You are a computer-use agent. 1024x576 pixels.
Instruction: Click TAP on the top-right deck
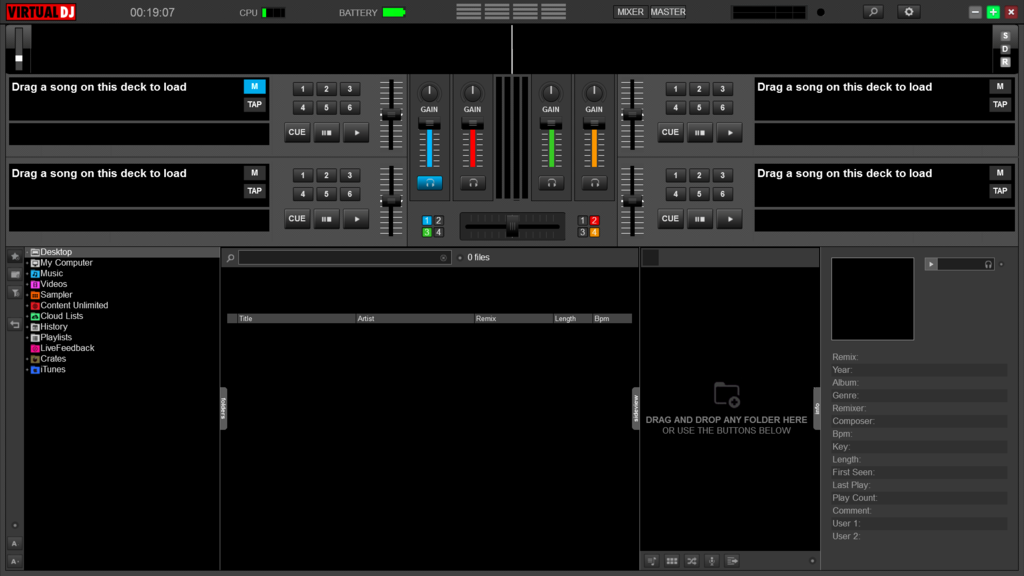tap(1000, 104)
